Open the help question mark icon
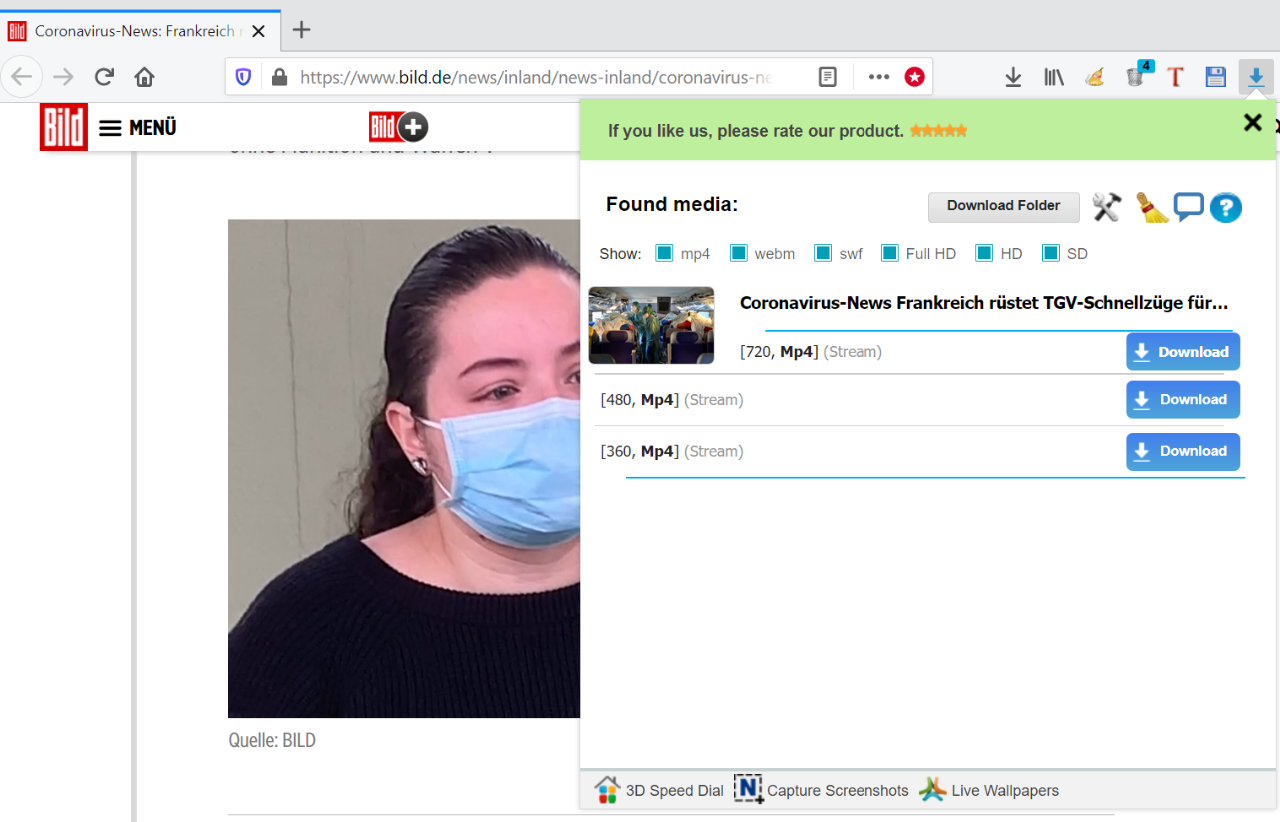 click(1226, 207)
